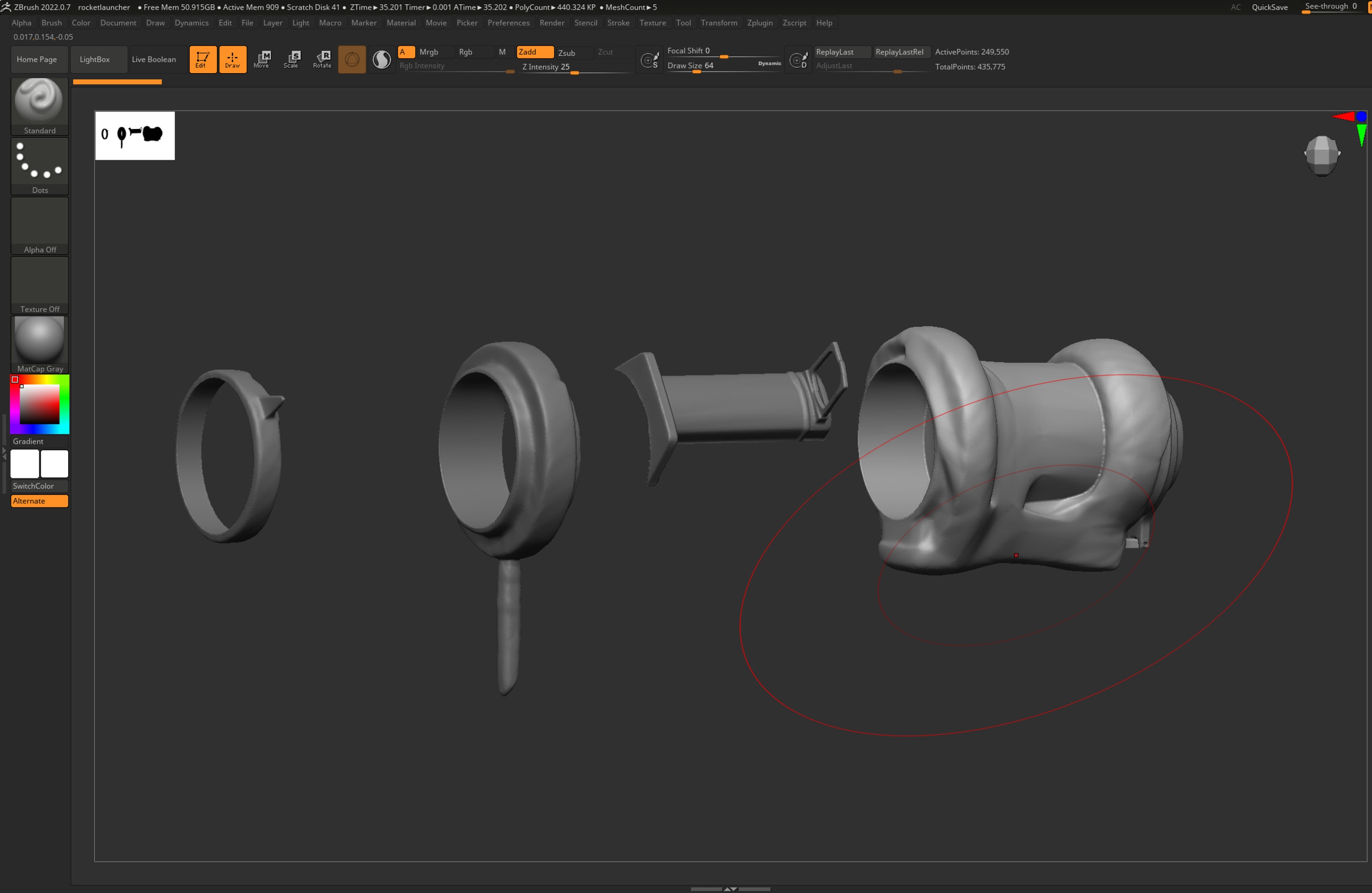This screenshot has width=1372, height=893.
Task: Select the Scale transform mode
Action: [x=292, y=59]
